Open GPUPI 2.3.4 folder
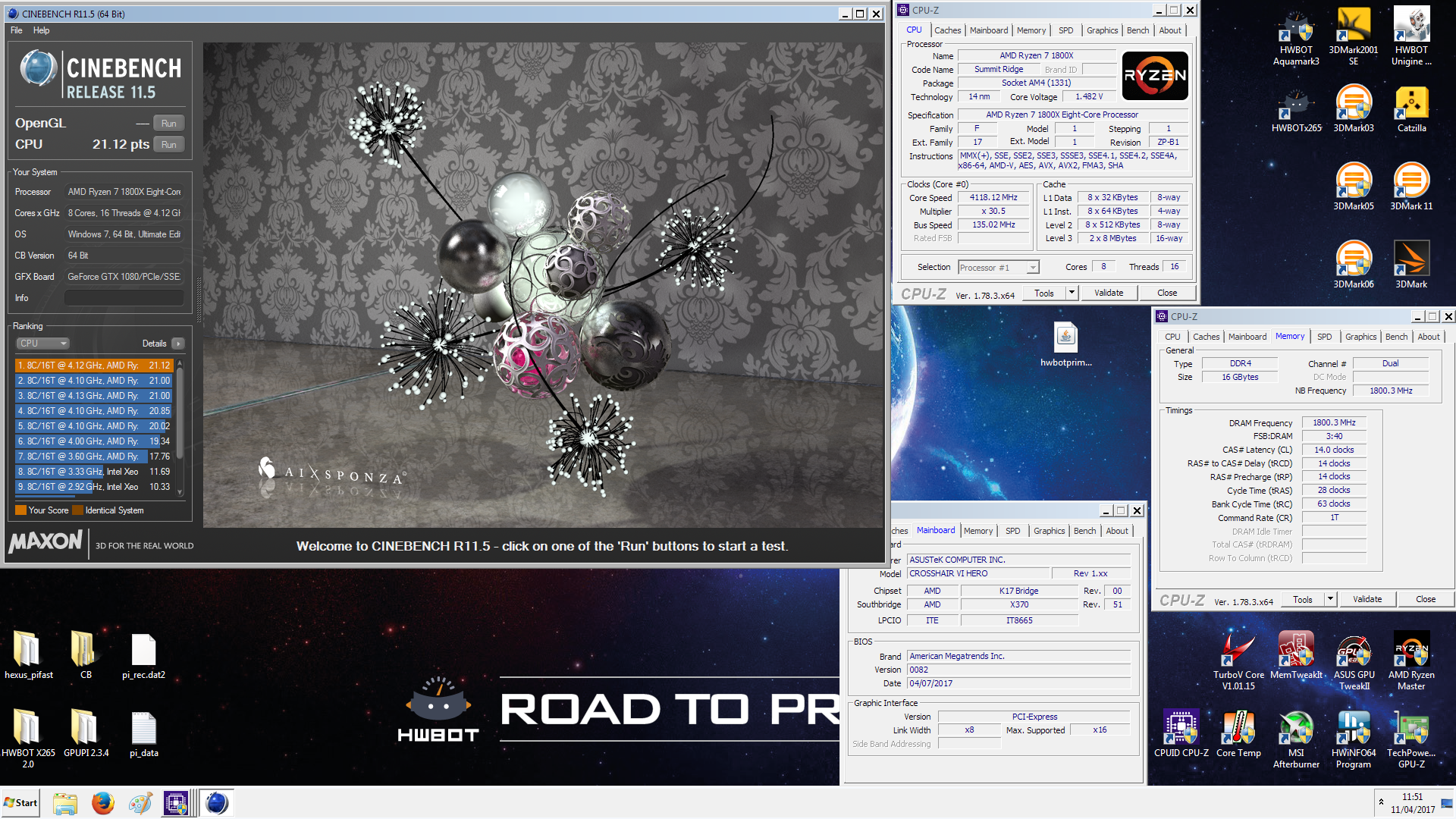Image resolution: width=1456 pixels, height=819 pixels. 86,734
